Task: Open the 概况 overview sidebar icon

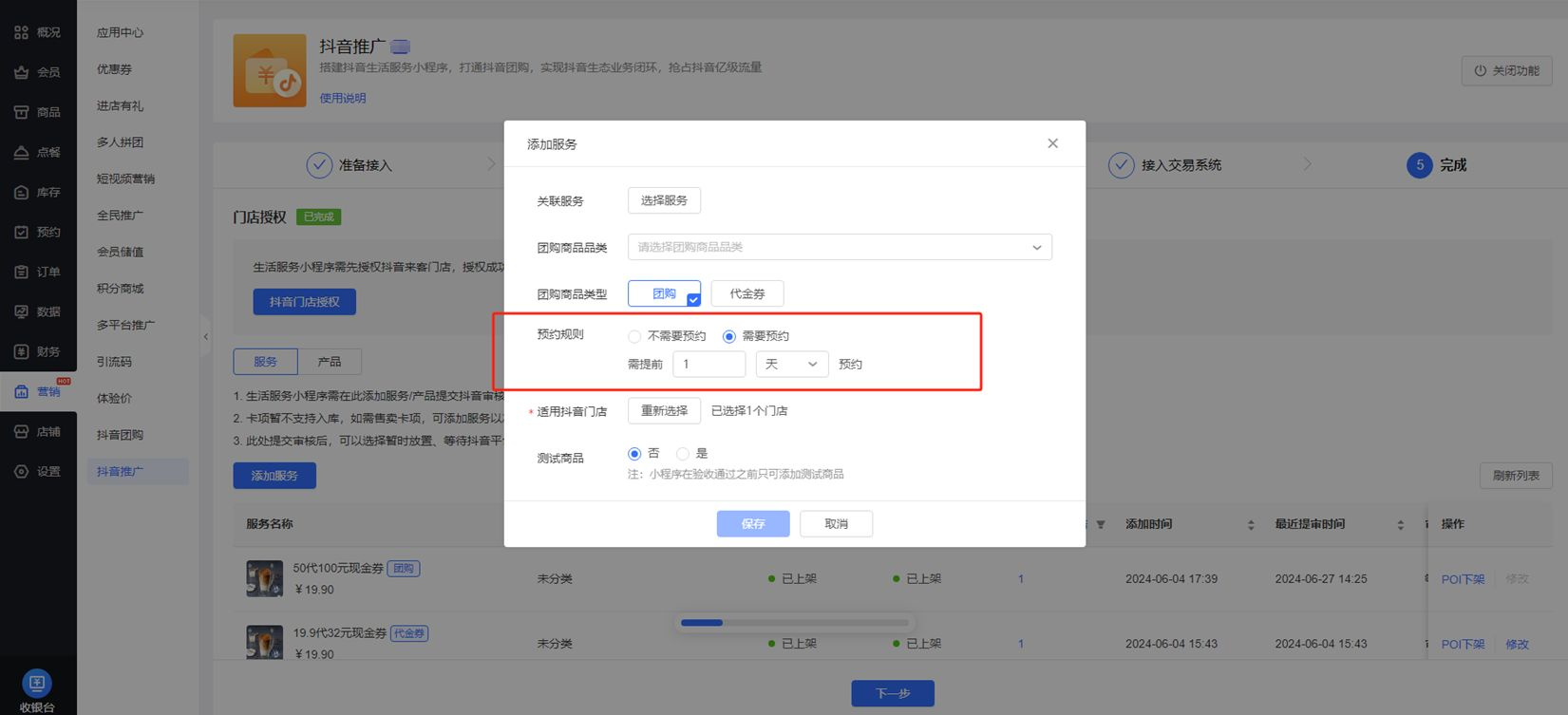Action: [21, 32]
